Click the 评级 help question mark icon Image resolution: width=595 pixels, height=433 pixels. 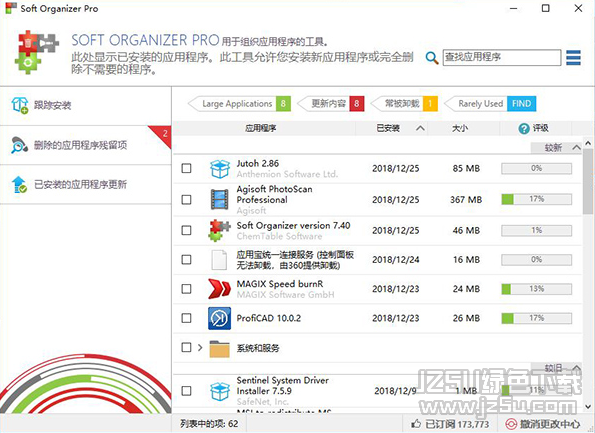524,129
